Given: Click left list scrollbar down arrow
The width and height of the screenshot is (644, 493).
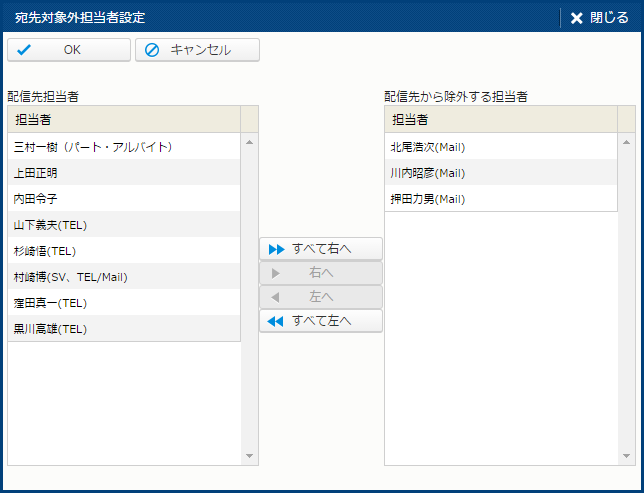Looking at the screenshot, I should tap(250, 457).
